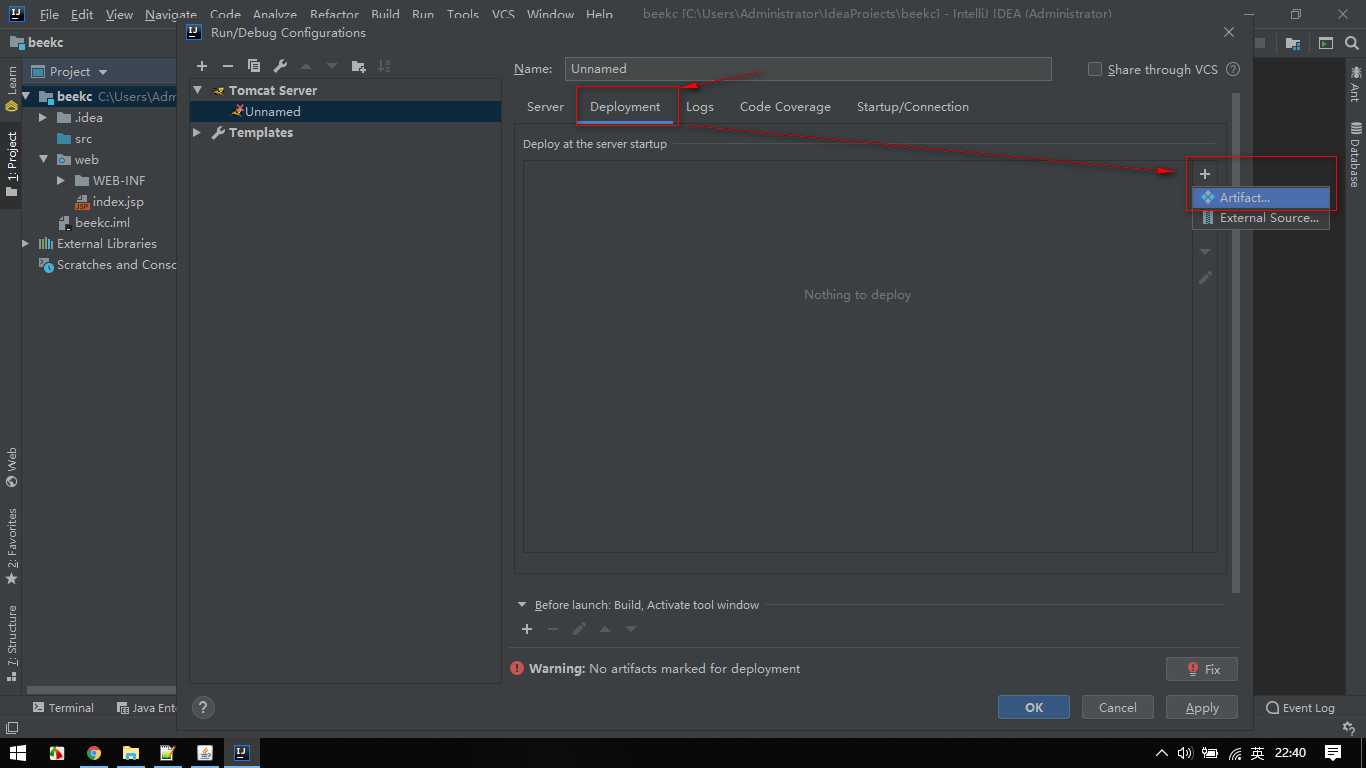The width and height of the screenshot is (1366, 768).
Task: Choose Artifact... from the popup
Action: (1261, 198)
